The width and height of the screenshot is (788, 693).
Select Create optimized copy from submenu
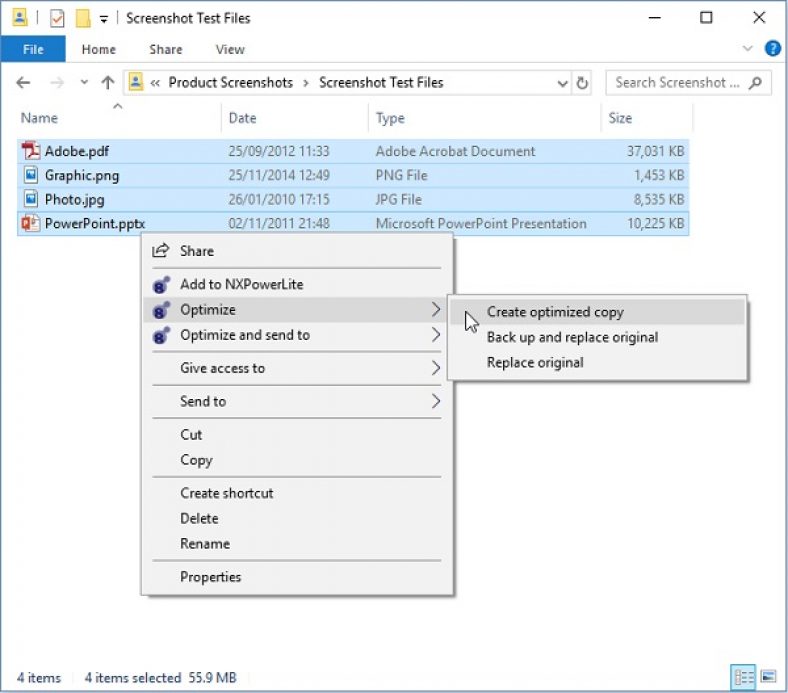555,312
